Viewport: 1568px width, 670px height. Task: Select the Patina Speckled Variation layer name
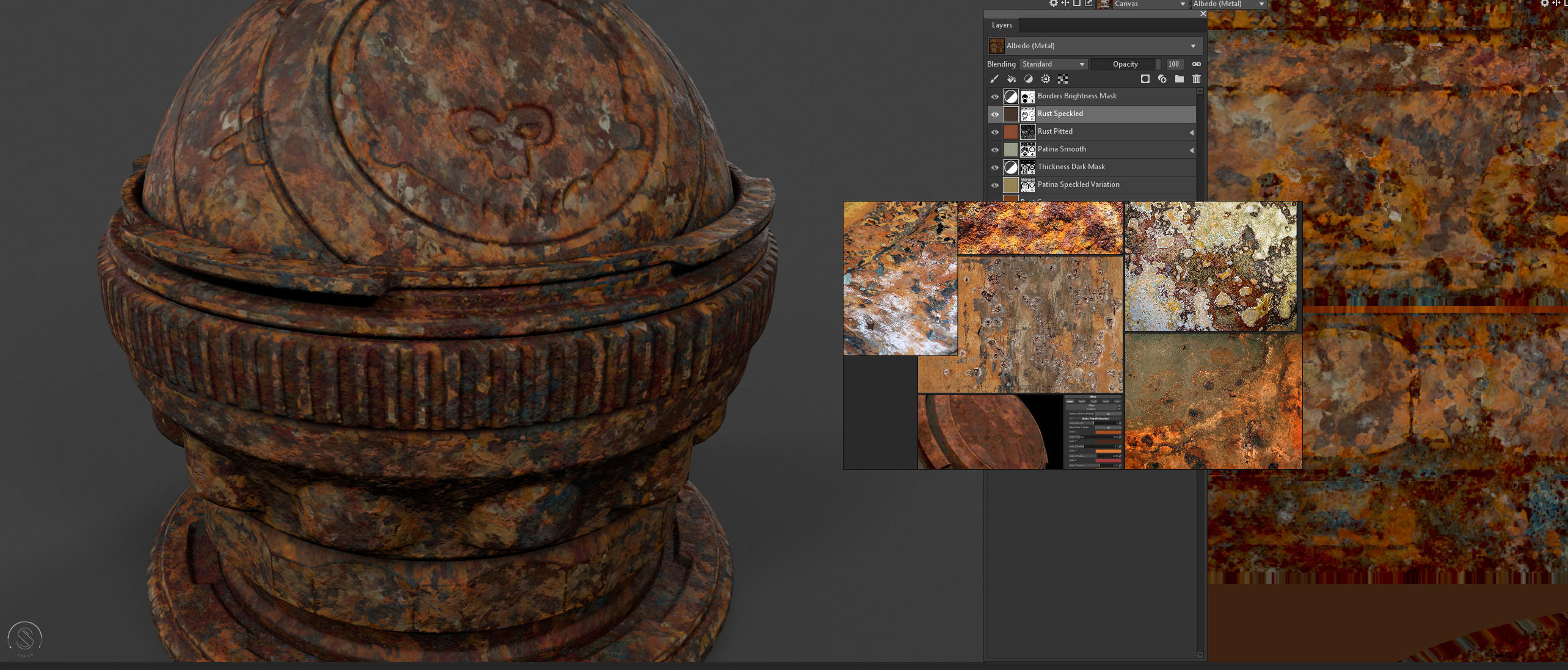(x=1079, y=184)
